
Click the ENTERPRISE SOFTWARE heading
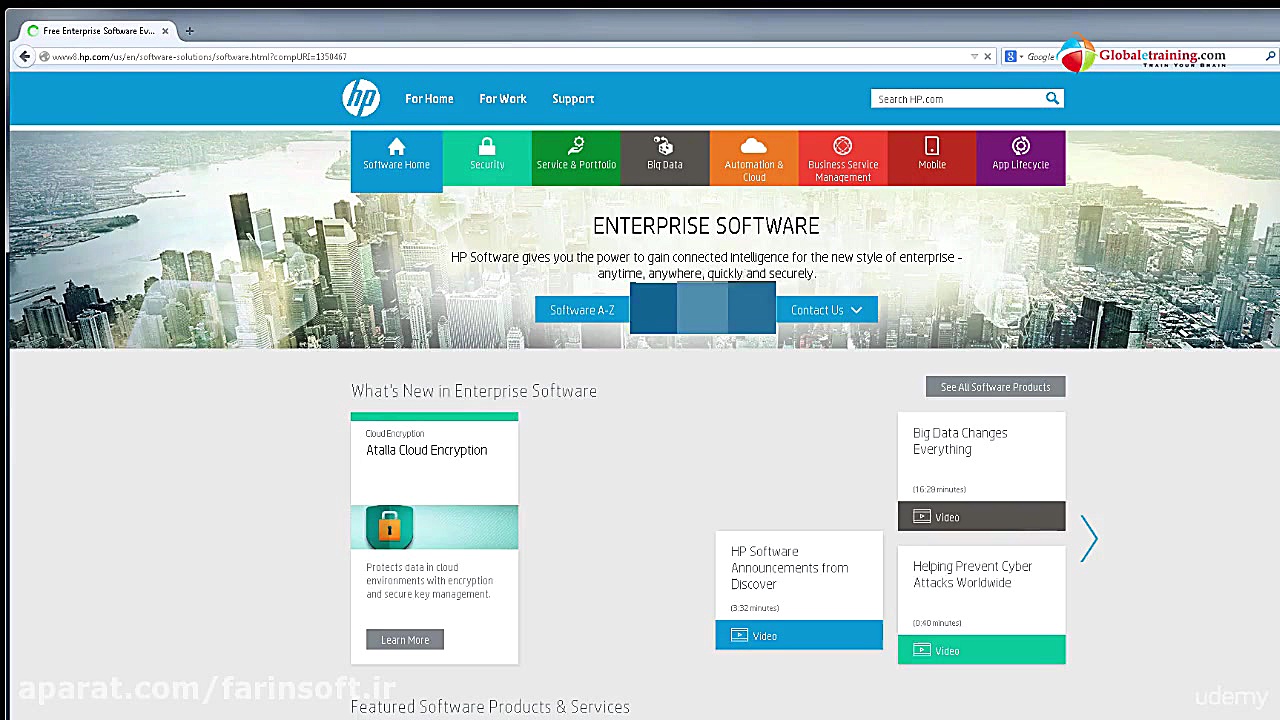coord(706,226)
